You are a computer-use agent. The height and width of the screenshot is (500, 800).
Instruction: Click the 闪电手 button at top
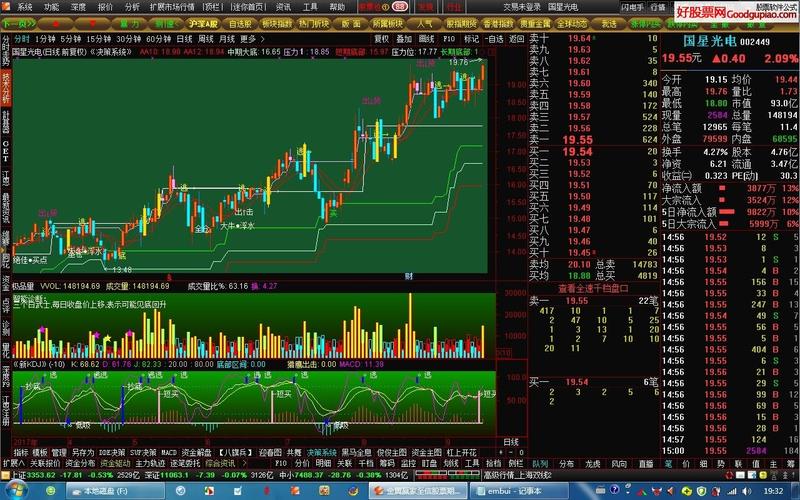coord(631,6)
